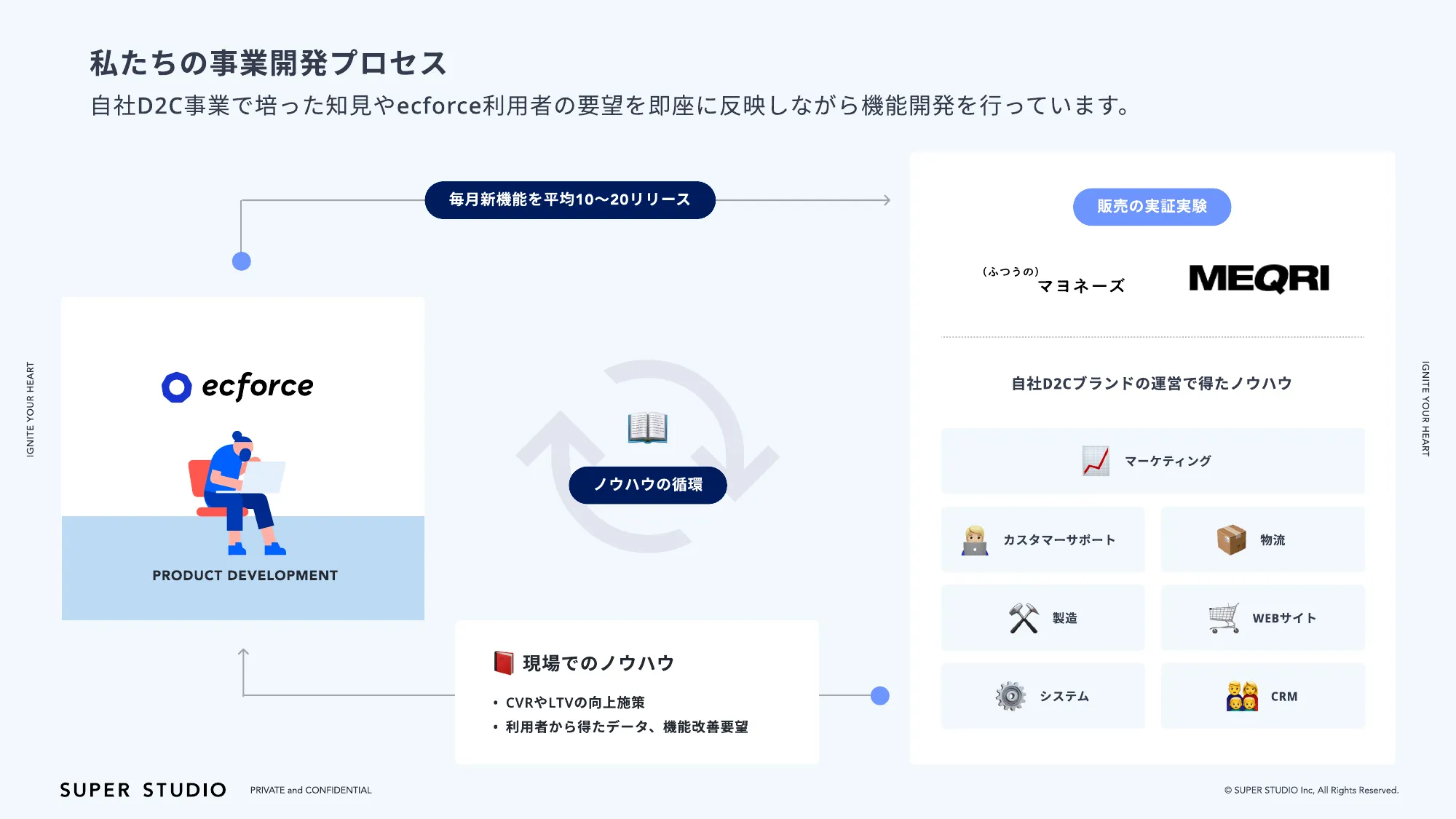
Task: Click the PRODUCT DEVELOPMENT caption
Action: coord(245,575)
